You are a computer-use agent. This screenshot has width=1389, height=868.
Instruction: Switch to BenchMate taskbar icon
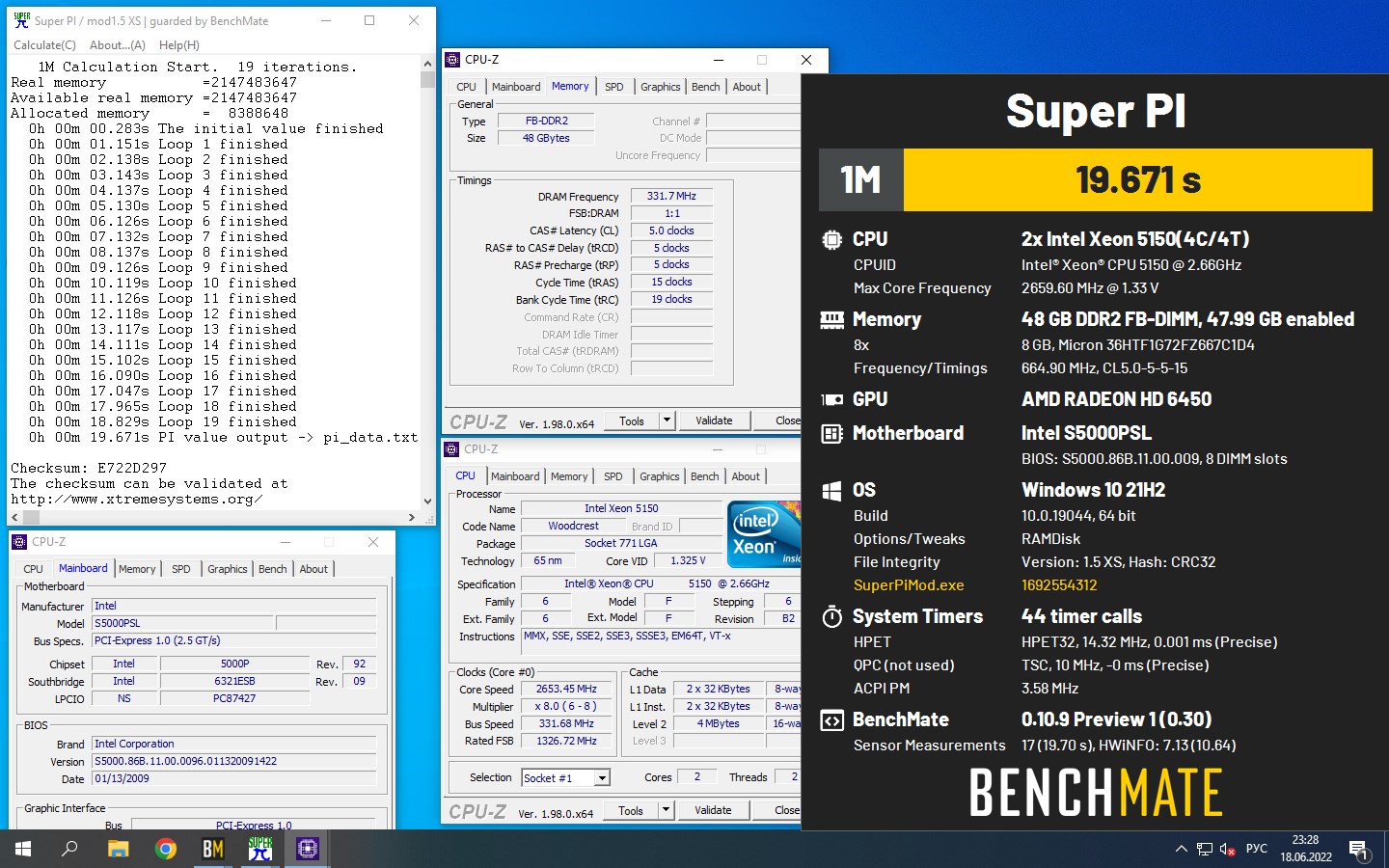point(213,849)
